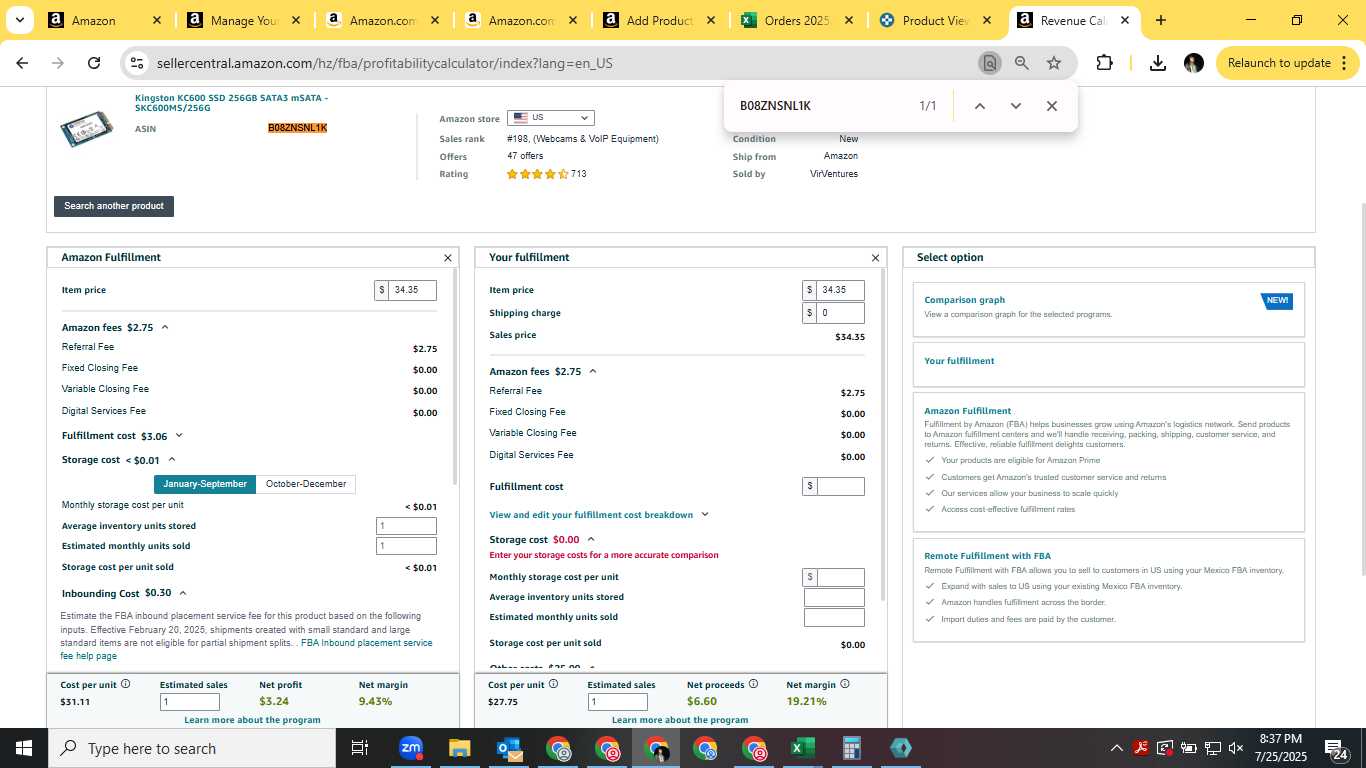Collapse Amazon fees section in Amazon Fulfillment
This screenshot has width=1366, height=768.
click(165, 327)
